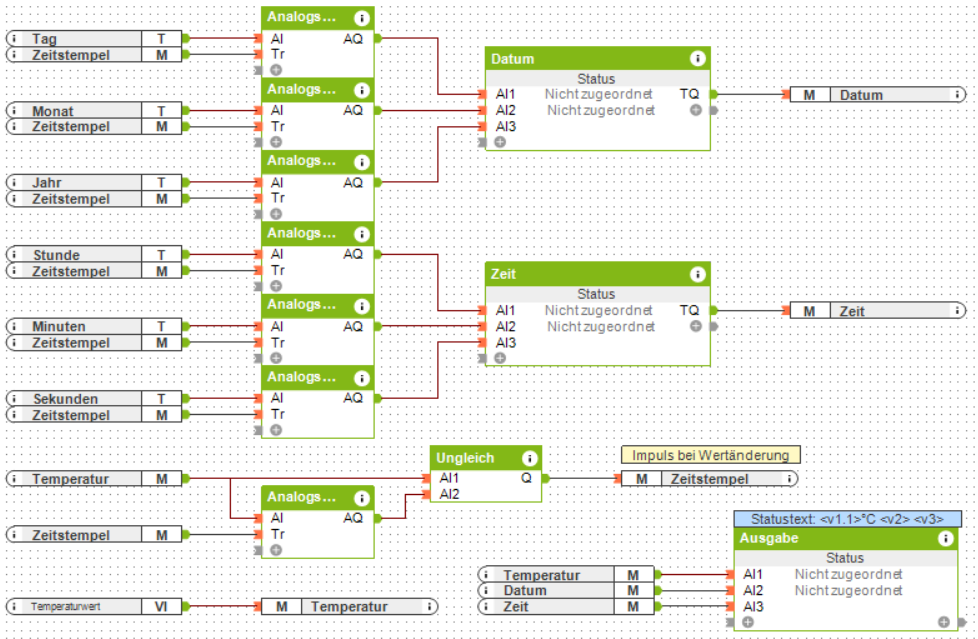Screen dimensions: 978x639
Task: Select Temperatur input connector feeding Ungleich AI1
Action: coord(94,479)
